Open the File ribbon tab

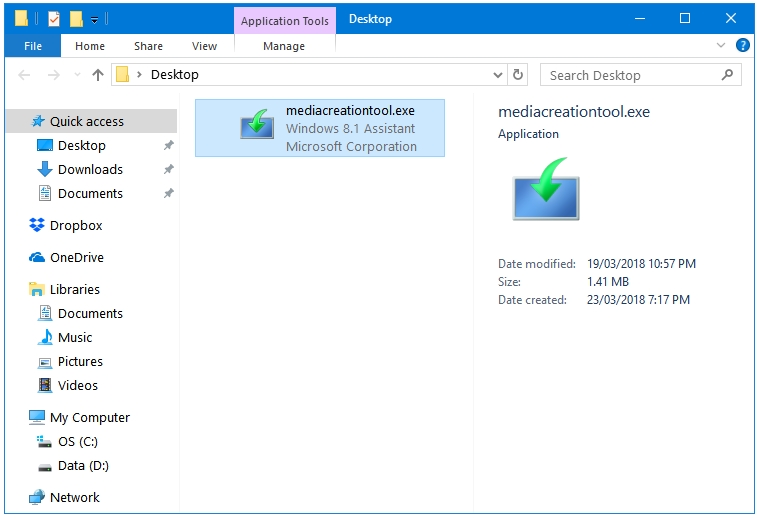(x=32, y=46)
